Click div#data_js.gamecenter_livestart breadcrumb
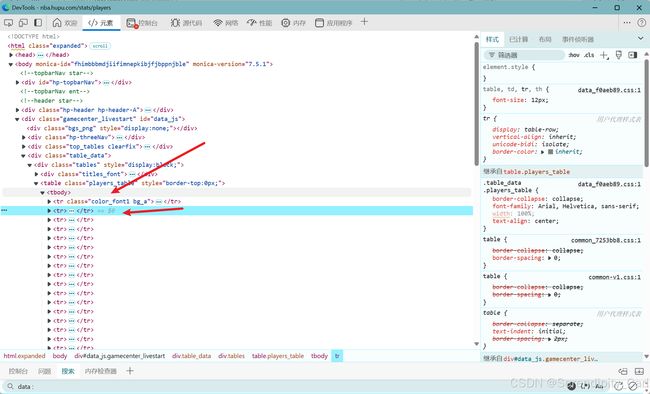Image resolution: width=650 pixels, height=394 pixels. (x=120, y=356)
